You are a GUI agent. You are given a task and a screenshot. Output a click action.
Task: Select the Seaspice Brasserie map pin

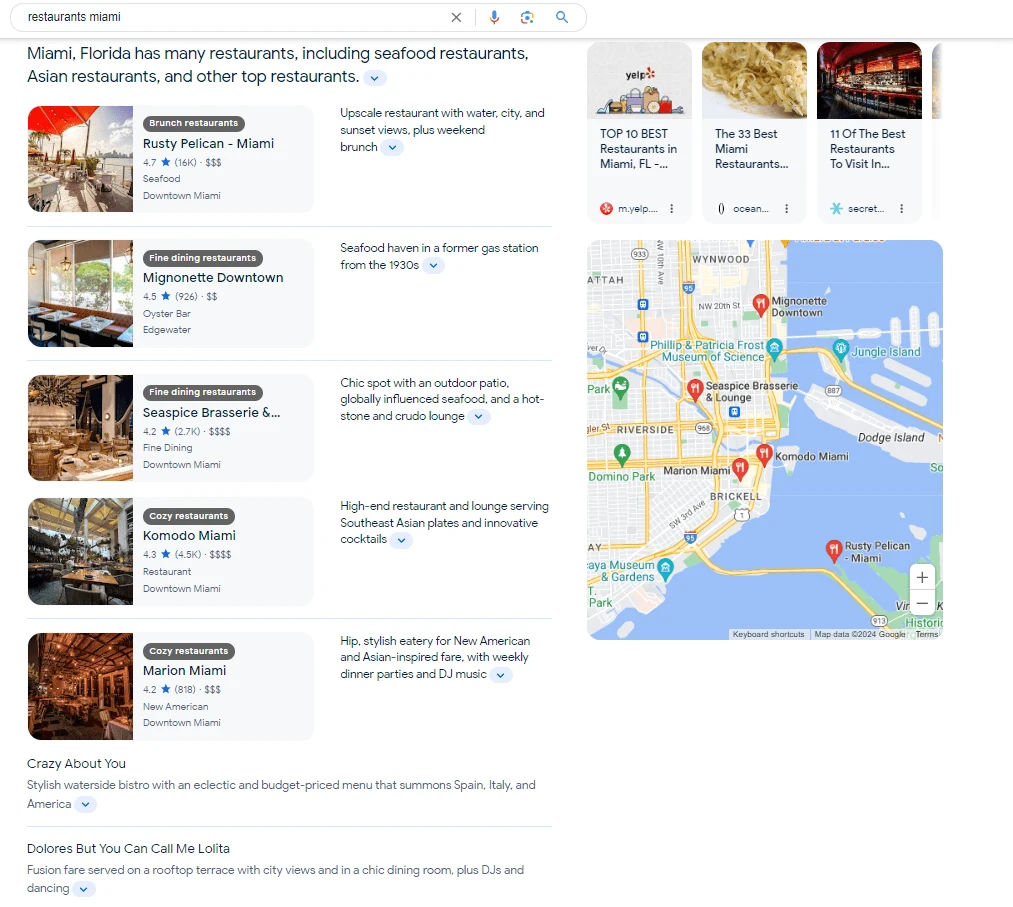pyautogui.click(x=694, y=390)
